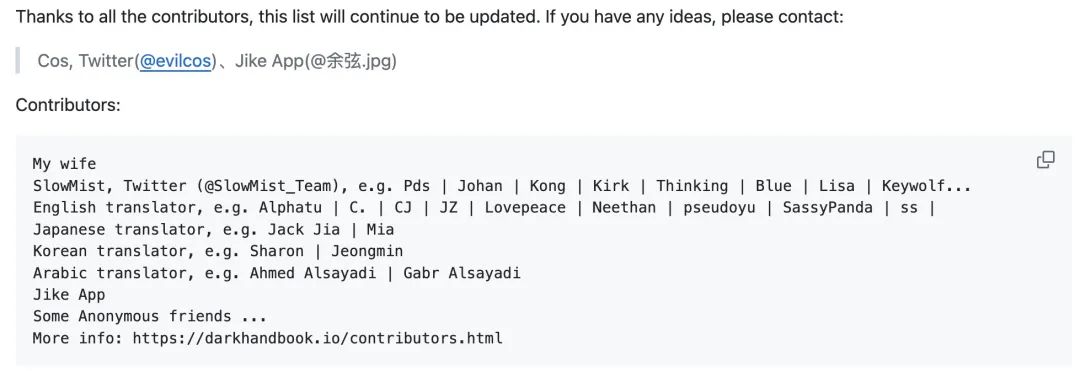Image resolution: width=1080 pixels, height=371 pixels.
Task: Click the name 'Gabr Alsayadi'
Action: click(461, 273)
